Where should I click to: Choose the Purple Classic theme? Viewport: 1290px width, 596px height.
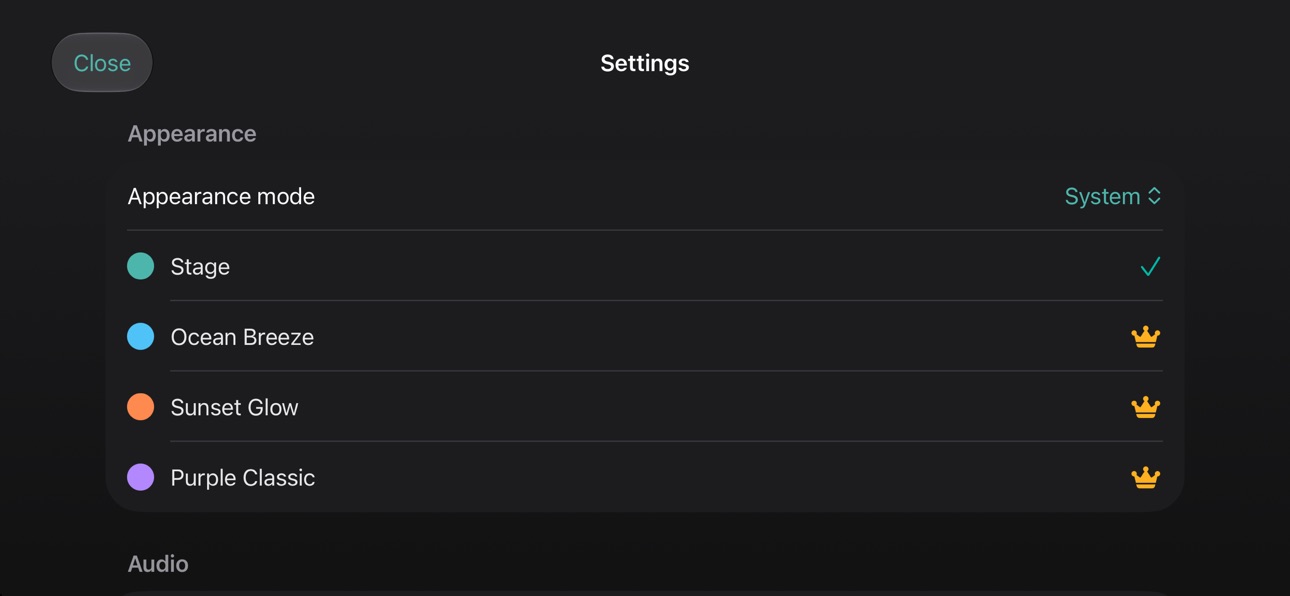645,478
